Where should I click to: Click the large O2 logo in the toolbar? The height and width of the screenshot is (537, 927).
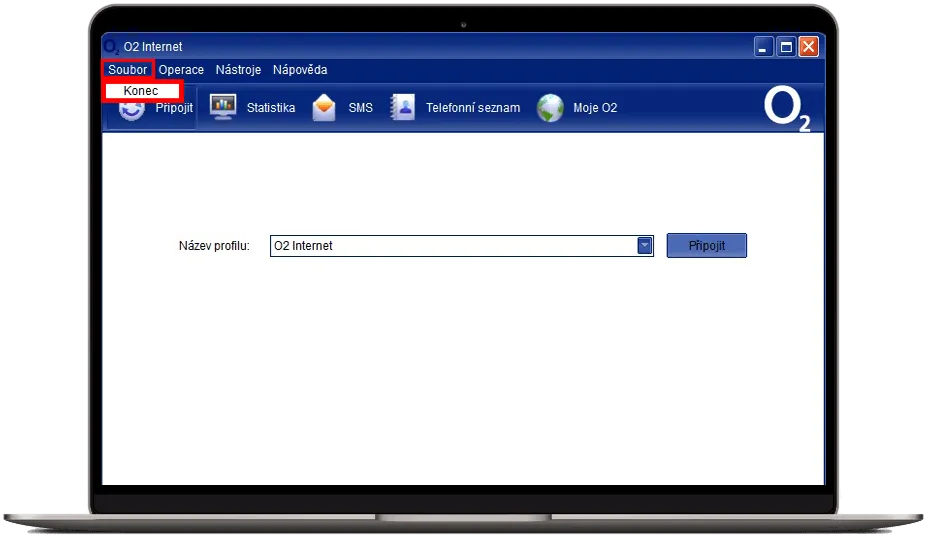[x=787, y=108]
